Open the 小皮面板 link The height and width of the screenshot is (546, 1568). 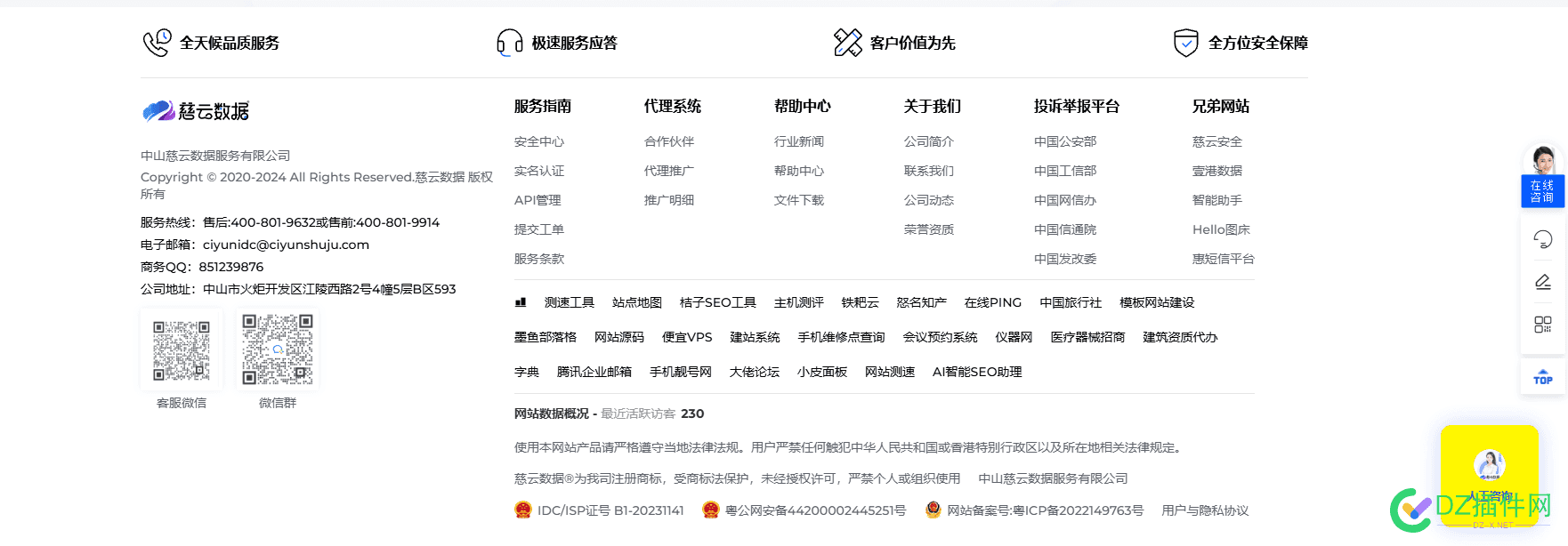click(x=822, y=372)
